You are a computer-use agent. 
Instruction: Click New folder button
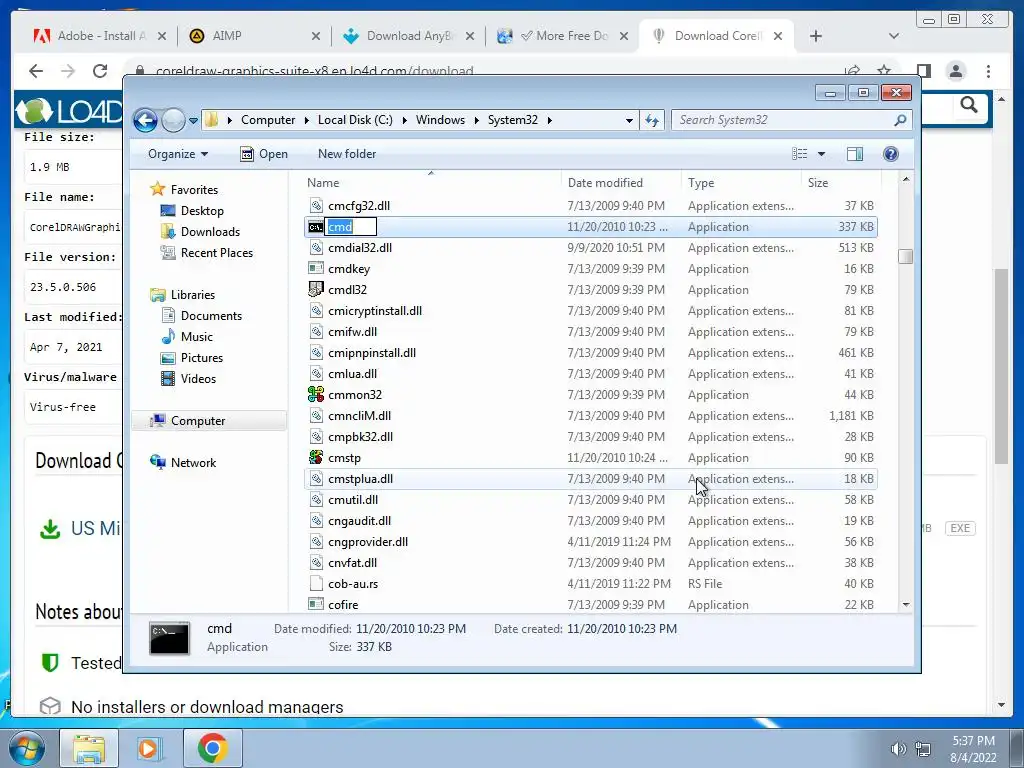point(347,154)
